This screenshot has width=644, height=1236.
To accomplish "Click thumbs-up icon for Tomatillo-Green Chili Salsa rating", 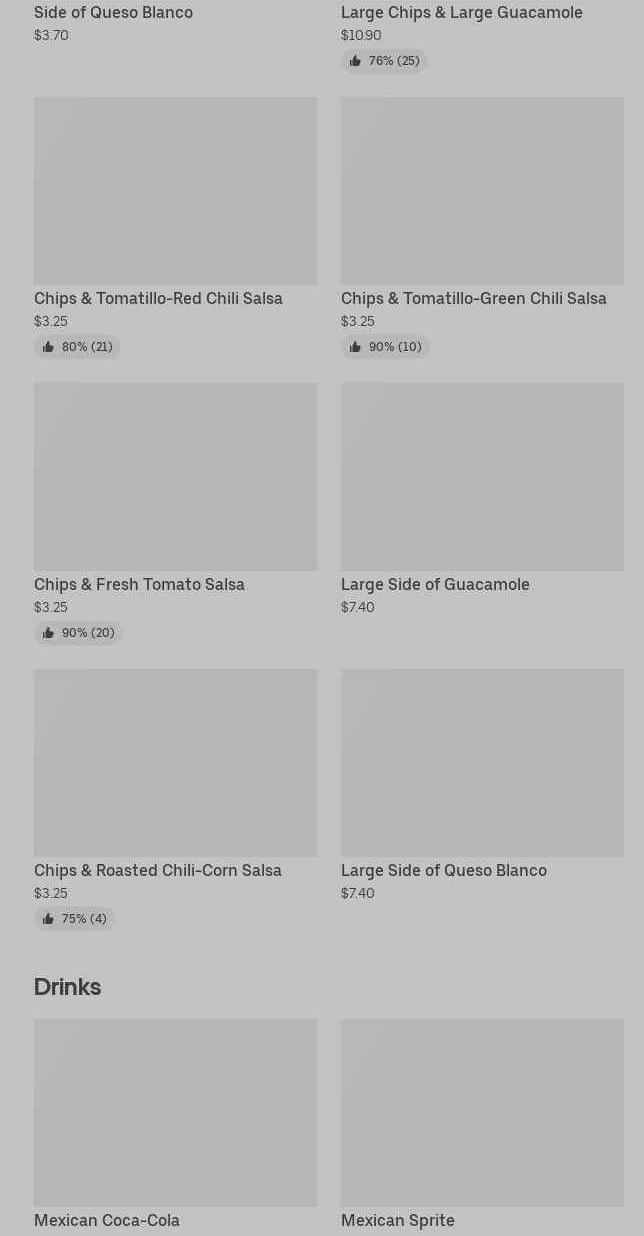I will tap(355, 347).
